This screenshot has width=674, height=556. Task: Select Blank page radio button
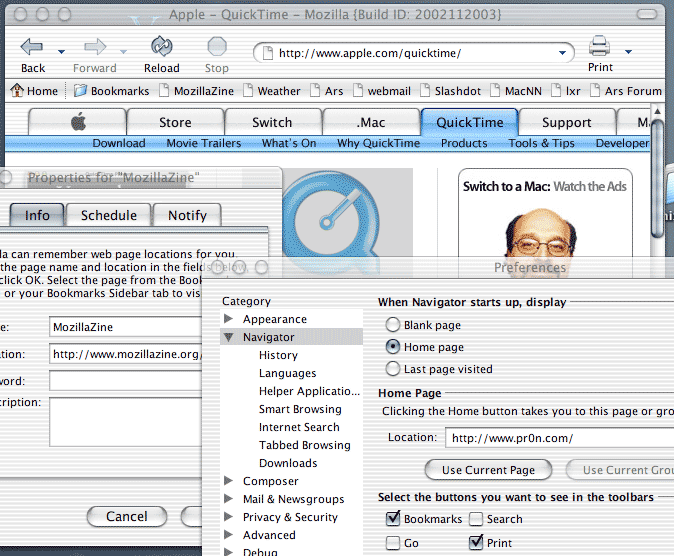(x=392, y=325)
